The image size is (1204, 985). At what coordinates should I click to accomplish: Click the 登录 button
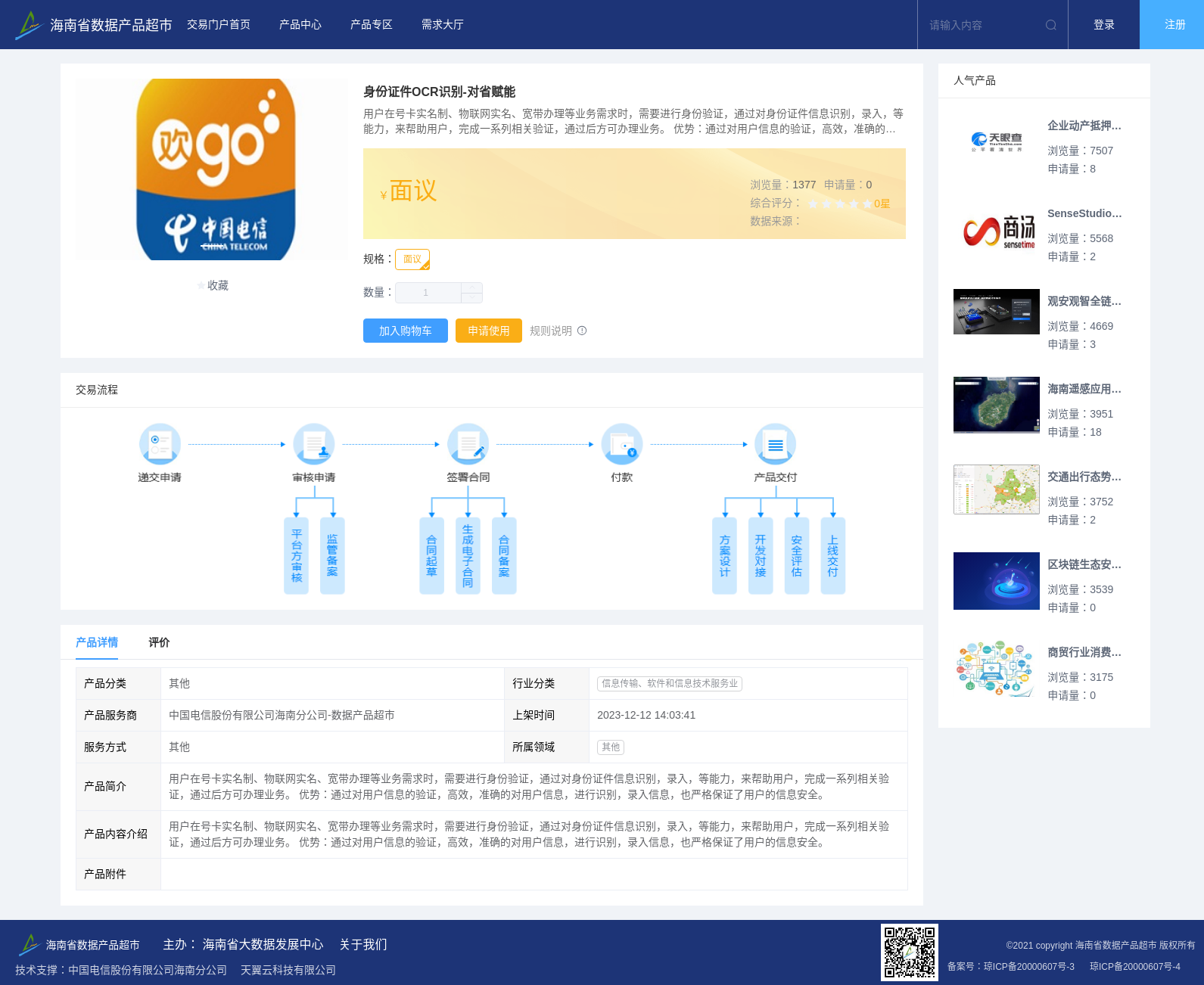[x=1104, y=25]
